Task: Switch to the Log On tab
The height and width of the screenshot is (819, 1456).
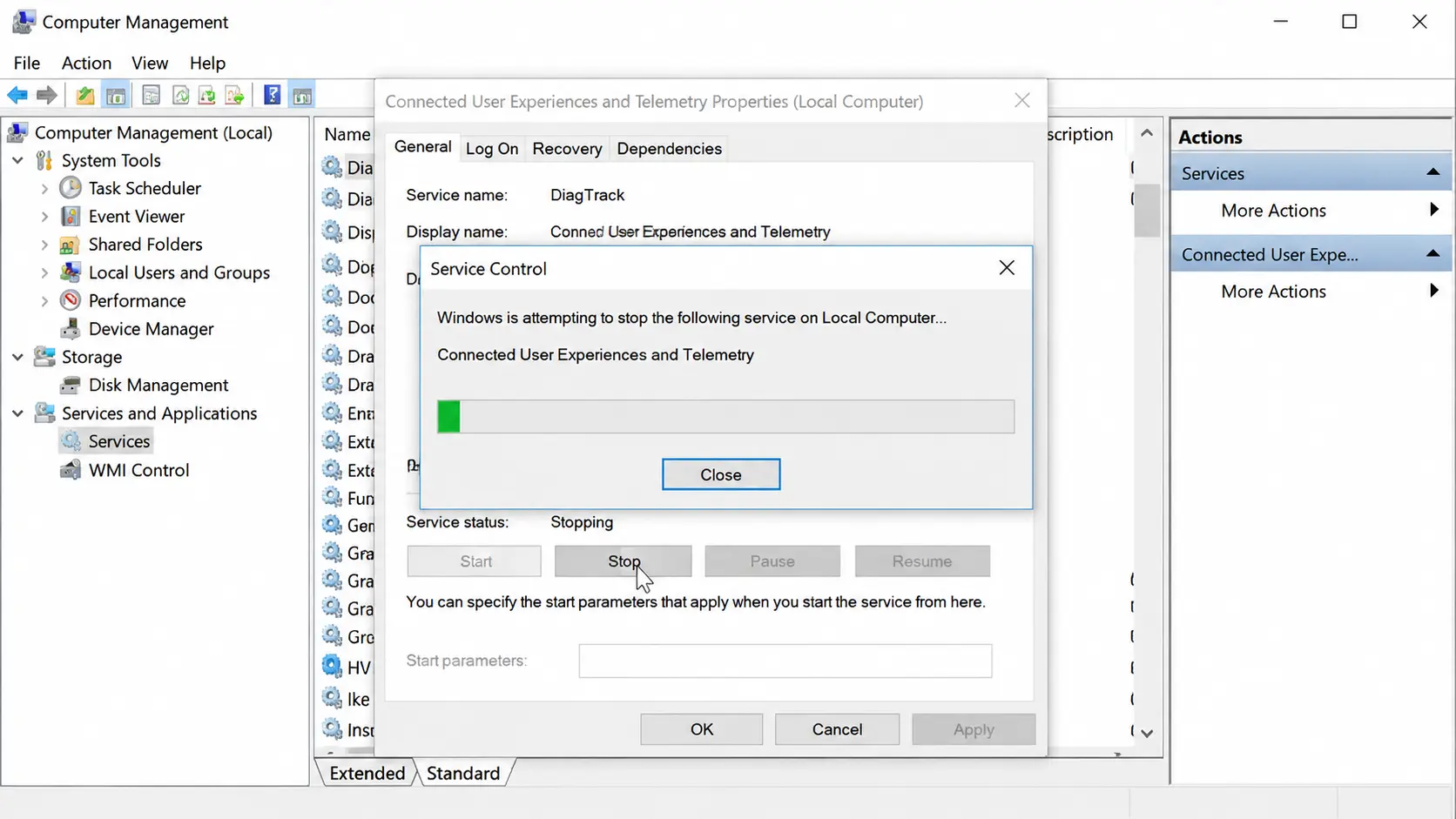Action: (492, 149)
